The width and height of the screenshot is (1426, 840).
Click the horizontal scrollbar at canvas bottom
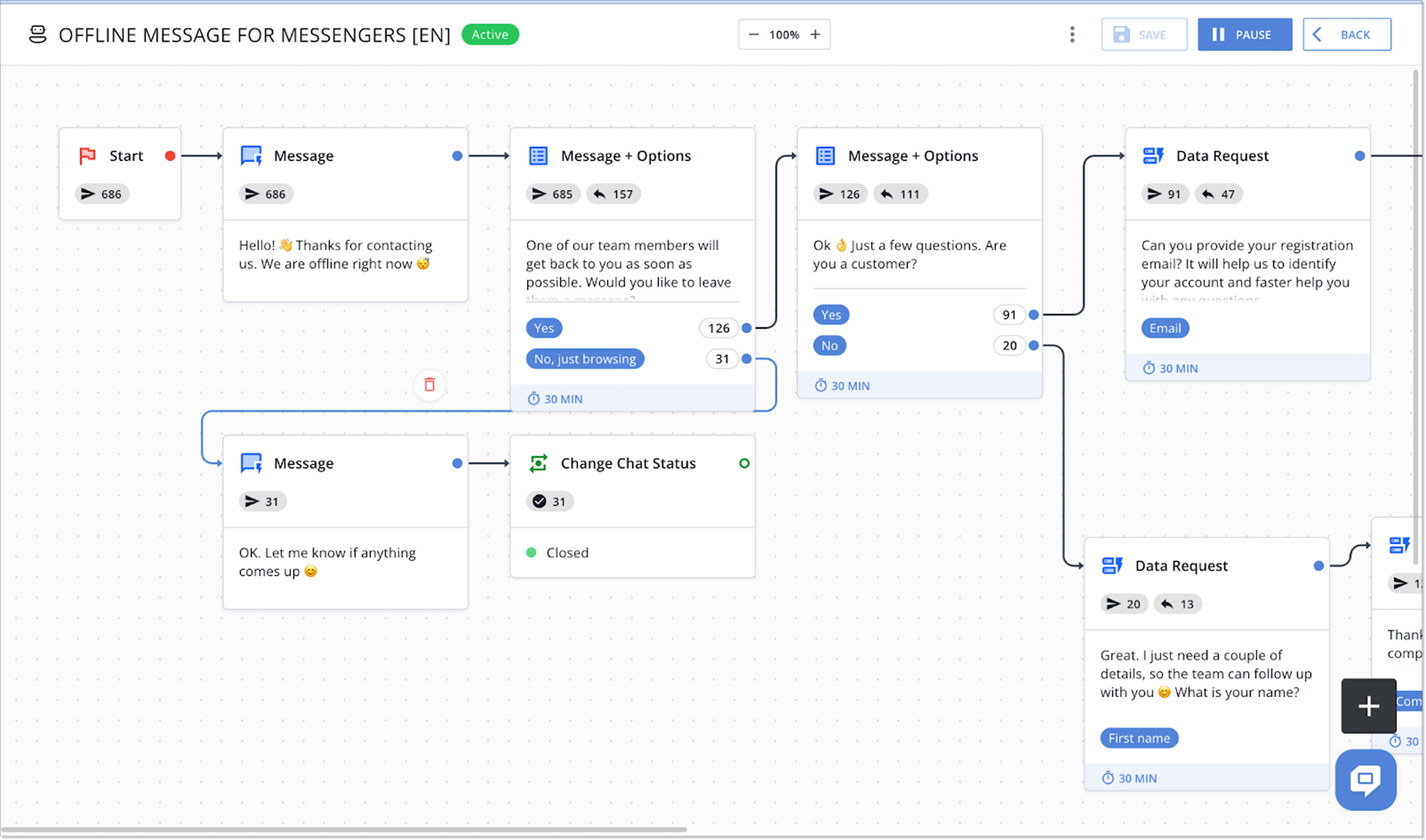(x=344, y=830)
